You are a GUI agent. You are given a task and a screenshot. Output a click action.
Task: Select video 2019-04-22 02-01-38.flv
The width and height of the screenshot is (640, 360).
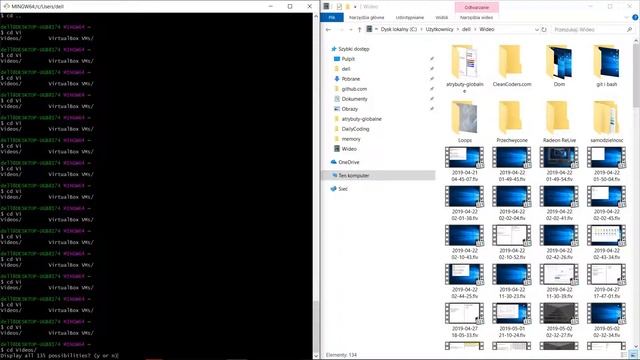[x=464, y=203]
